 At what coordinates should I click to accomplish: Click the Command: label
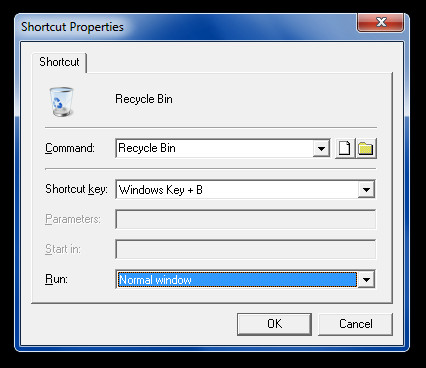[70, 148]
